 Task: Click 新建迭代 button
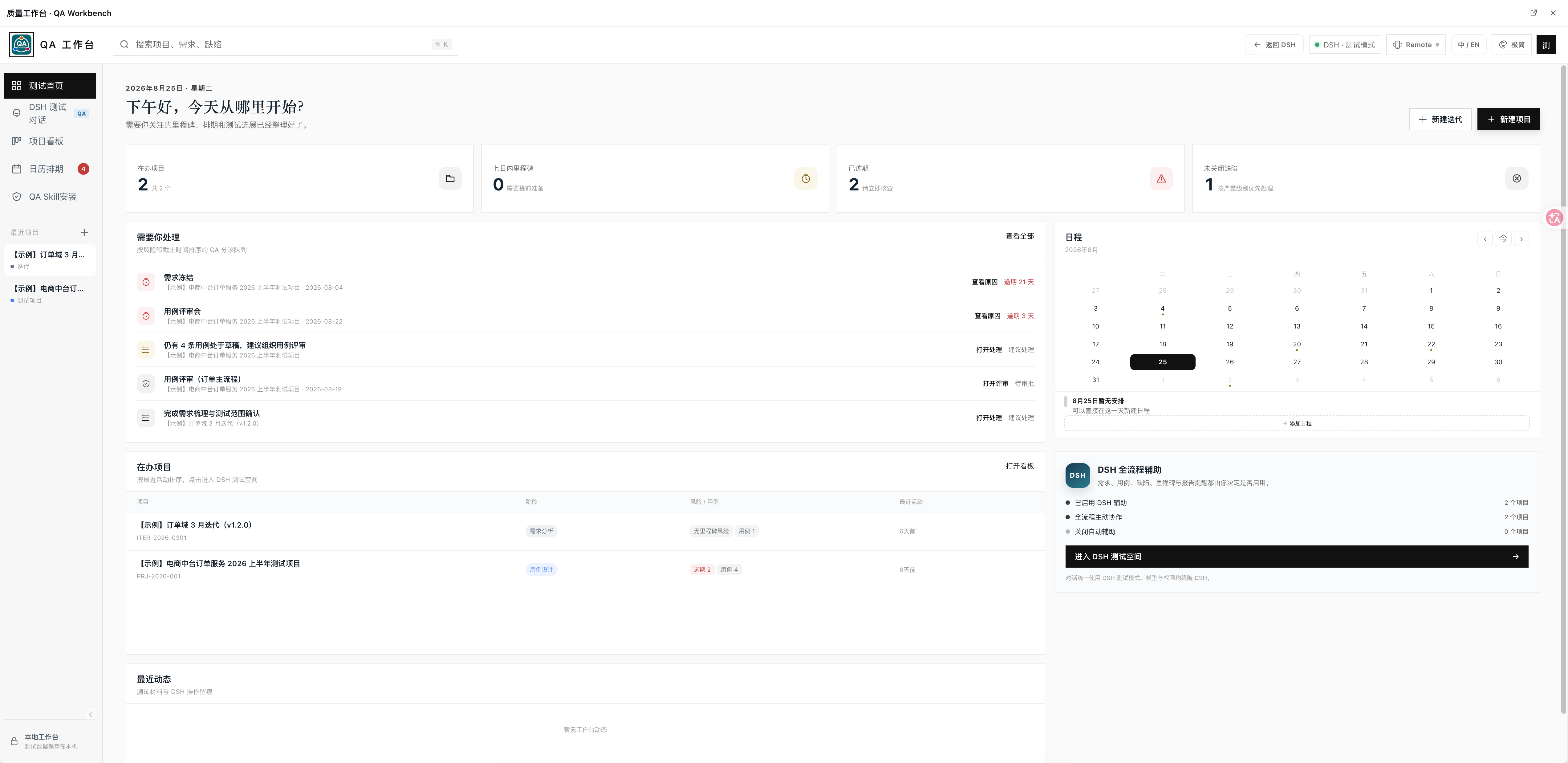(x=1440, y=119)
